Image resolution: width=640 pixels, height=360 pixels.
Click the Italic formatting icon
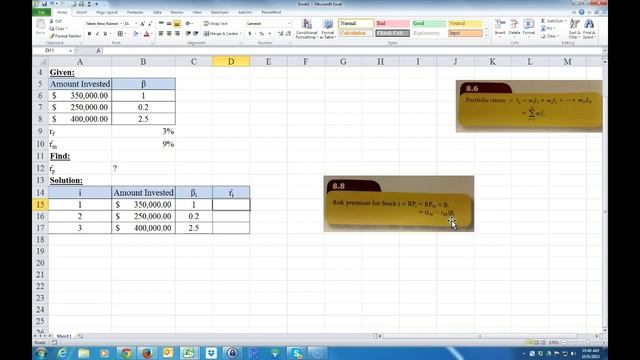(x=97, y=33)
